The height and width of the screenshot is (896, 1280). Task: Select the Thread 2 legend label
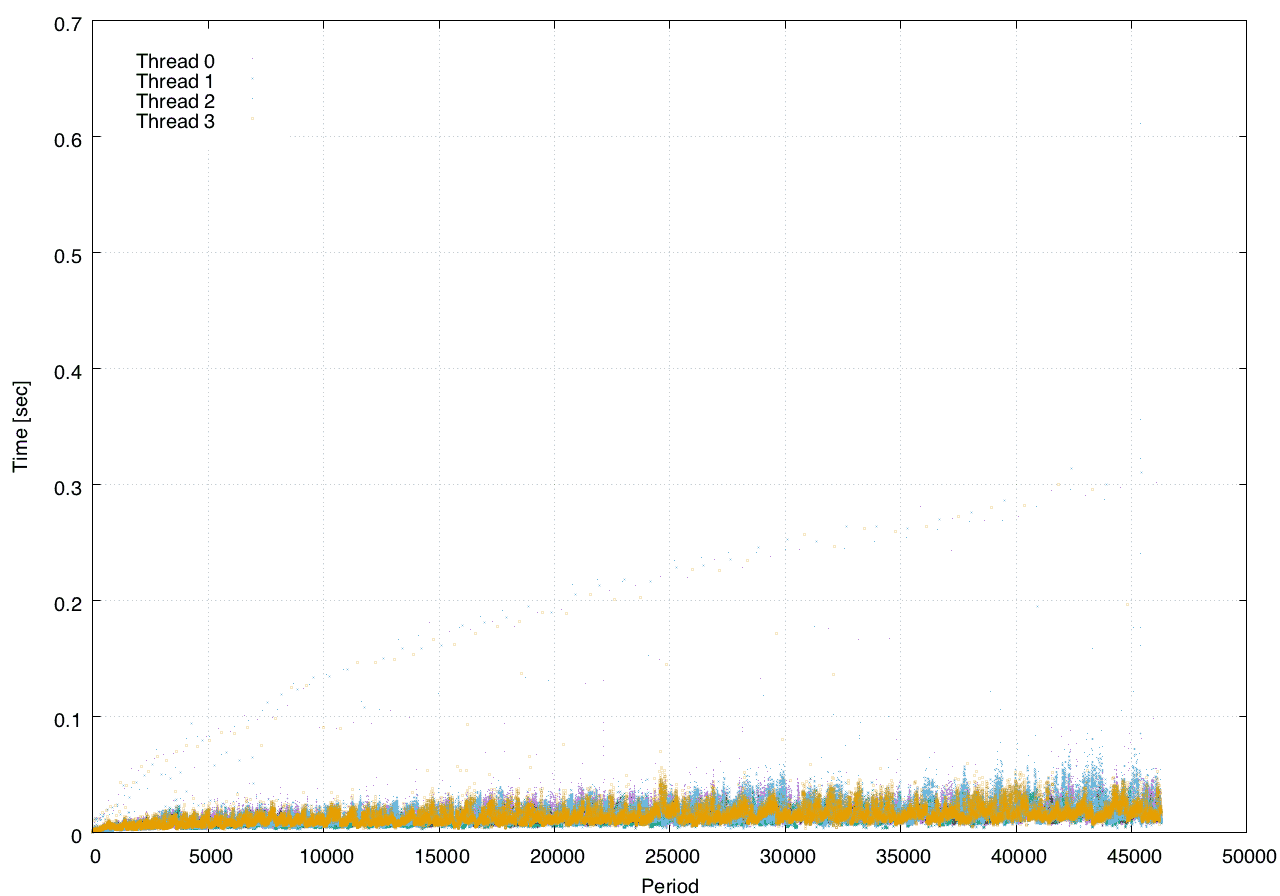[x=175, y=101]
